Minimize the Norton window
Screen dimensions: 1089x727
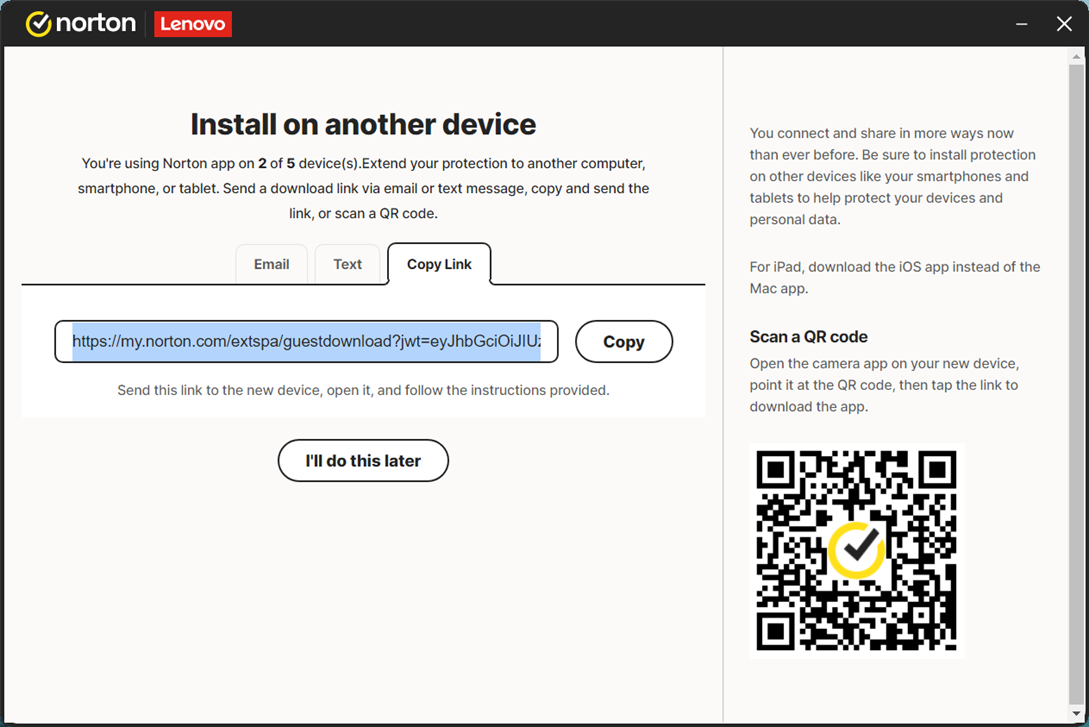point(1021,24)
